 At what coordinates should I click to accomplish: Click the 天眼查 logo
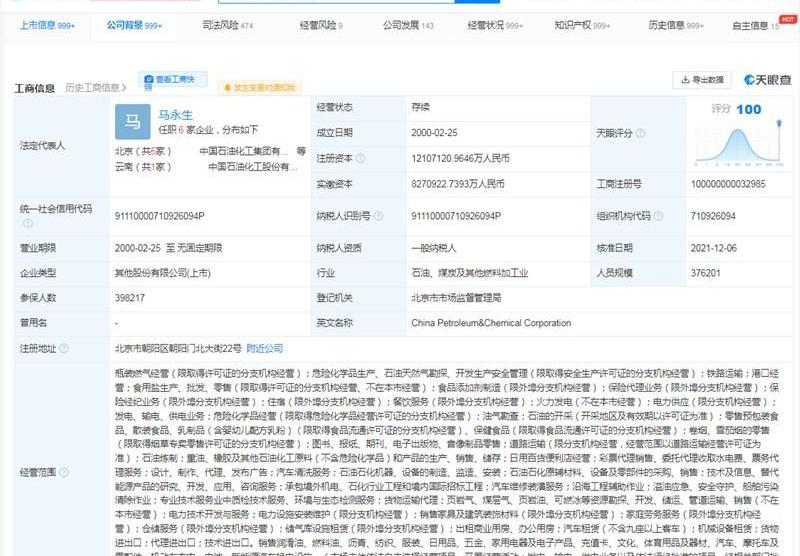767,80
